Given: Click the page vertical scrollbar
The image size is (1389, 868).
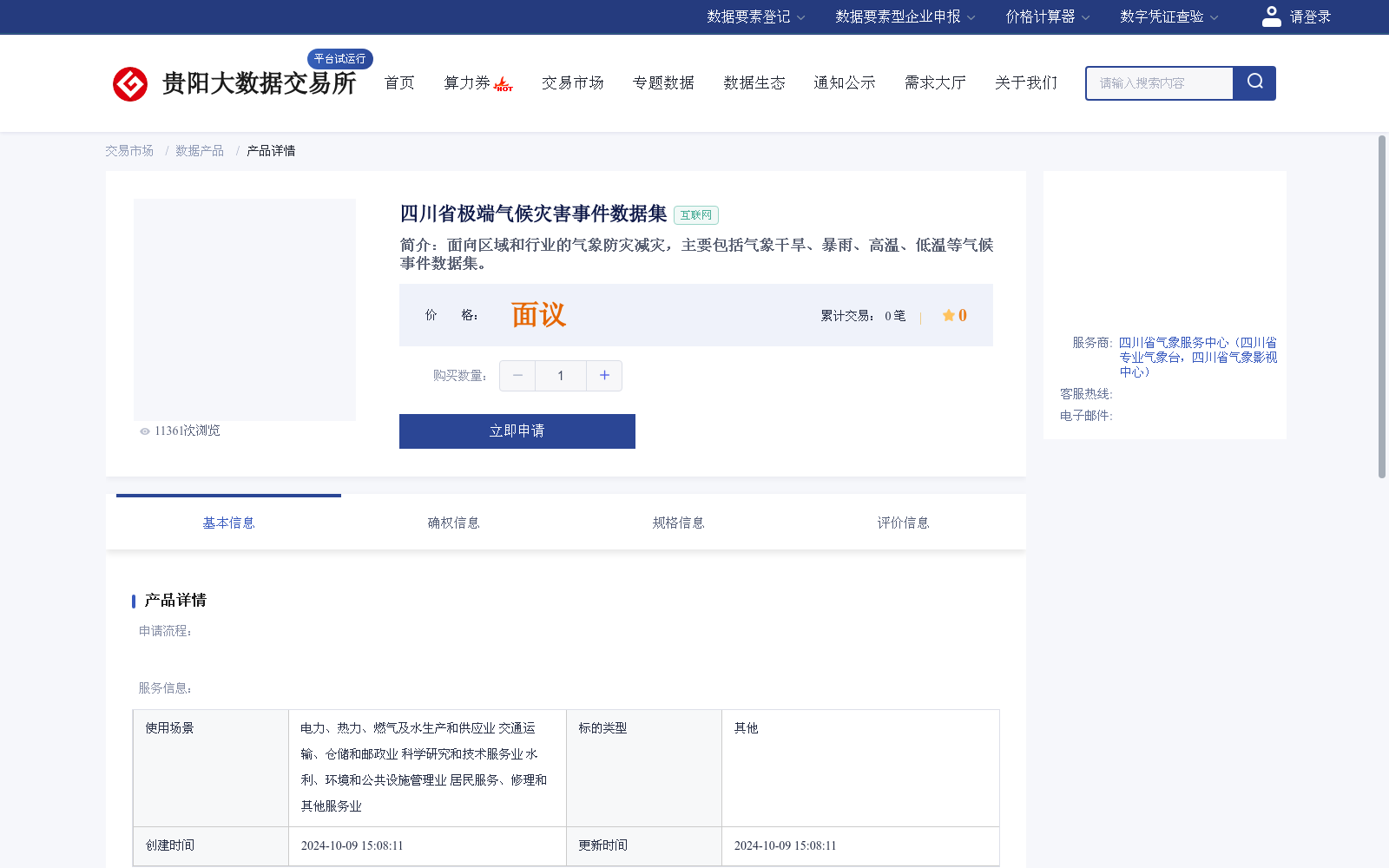Looking at the screenshot, I should pyautogui.click(x=1382, y=306).
